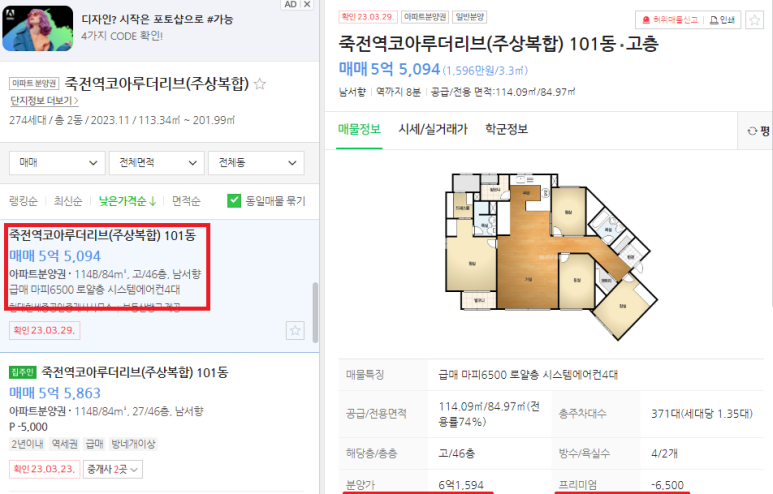
Task: Switch to the 시세/실거래가 tab
Action: coord(433,129)
